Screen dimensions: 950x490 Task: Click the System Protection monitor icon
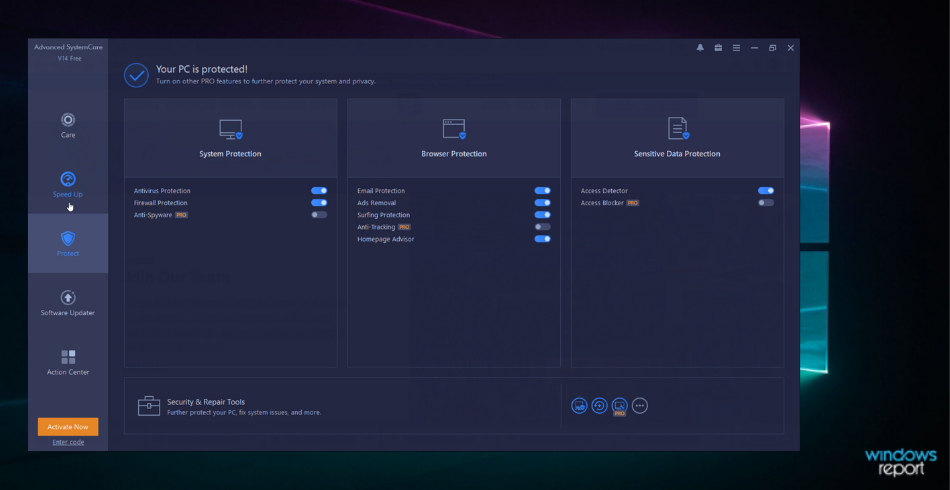coord(231,129)
